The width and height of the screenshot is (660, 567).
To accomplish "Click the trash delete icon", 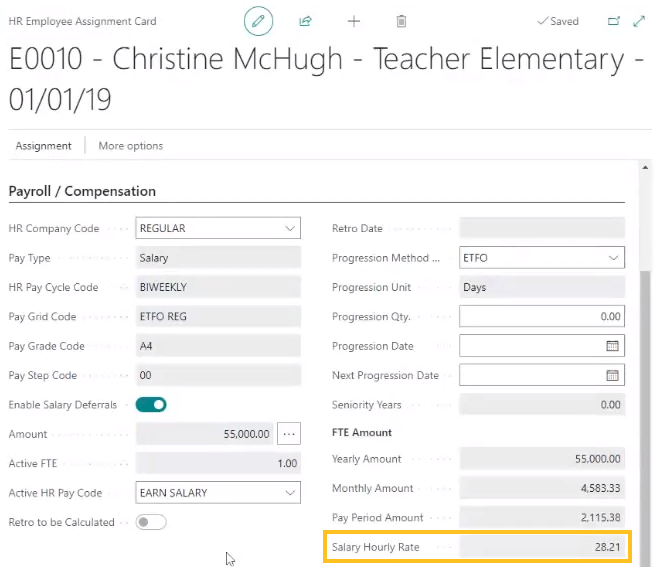I will [401, 21].
